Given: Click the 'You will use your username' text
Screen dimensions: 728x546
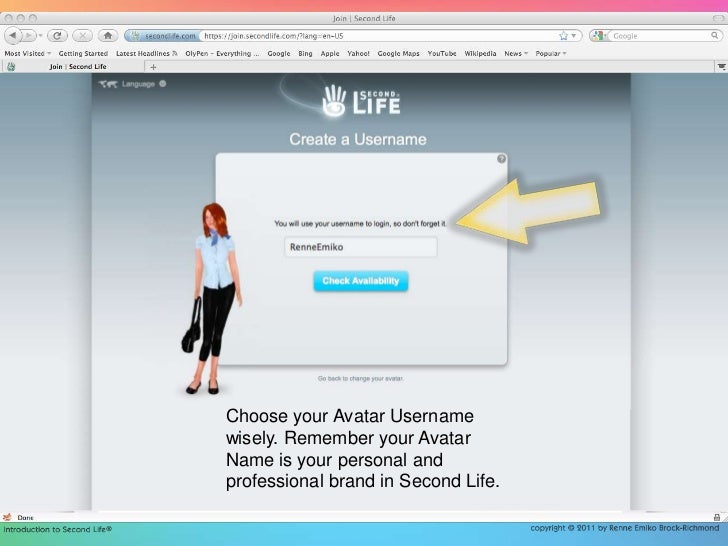Looking at the screenshot, I should point(361,223).
